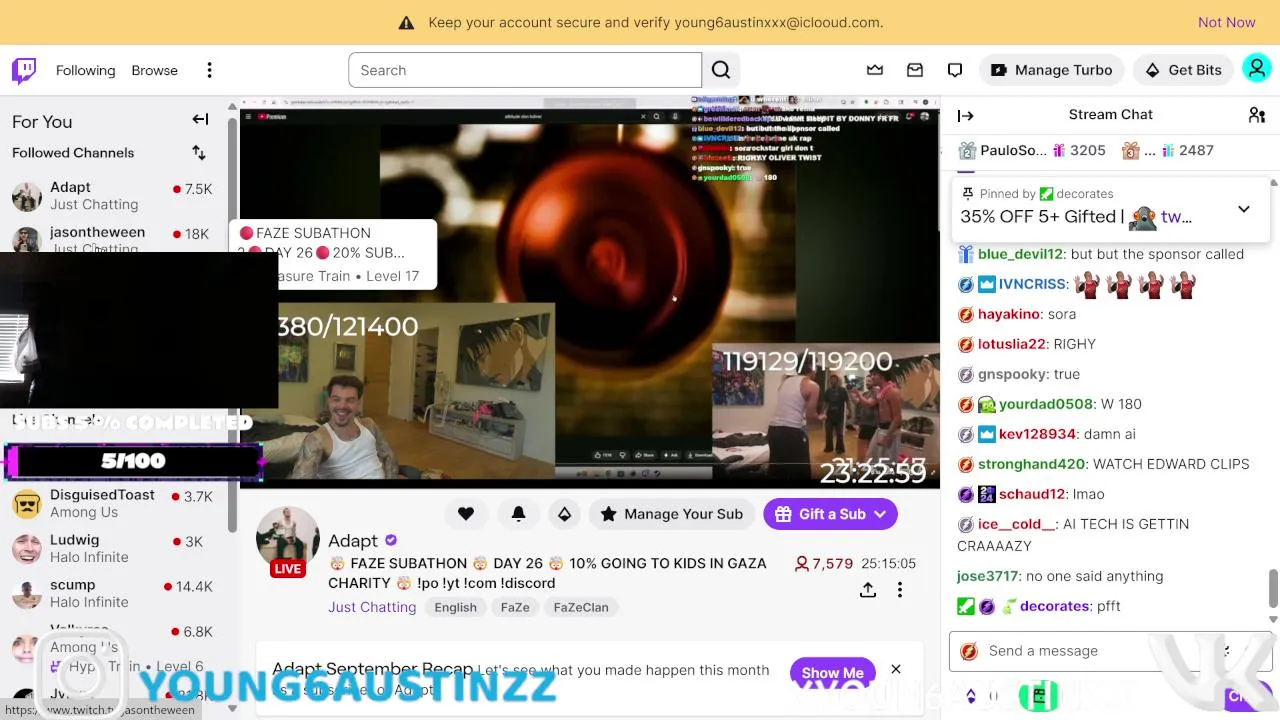Image resolution: width=1280 pixels, height=720 pixels.
Task: Click Show Me on recap banner
Action: point(832,673)
